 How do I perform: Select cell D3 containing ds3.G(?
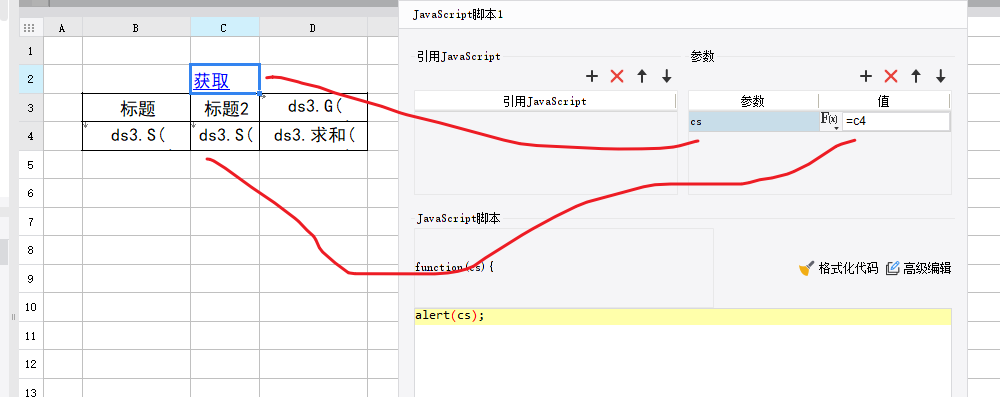click(313, 107)
